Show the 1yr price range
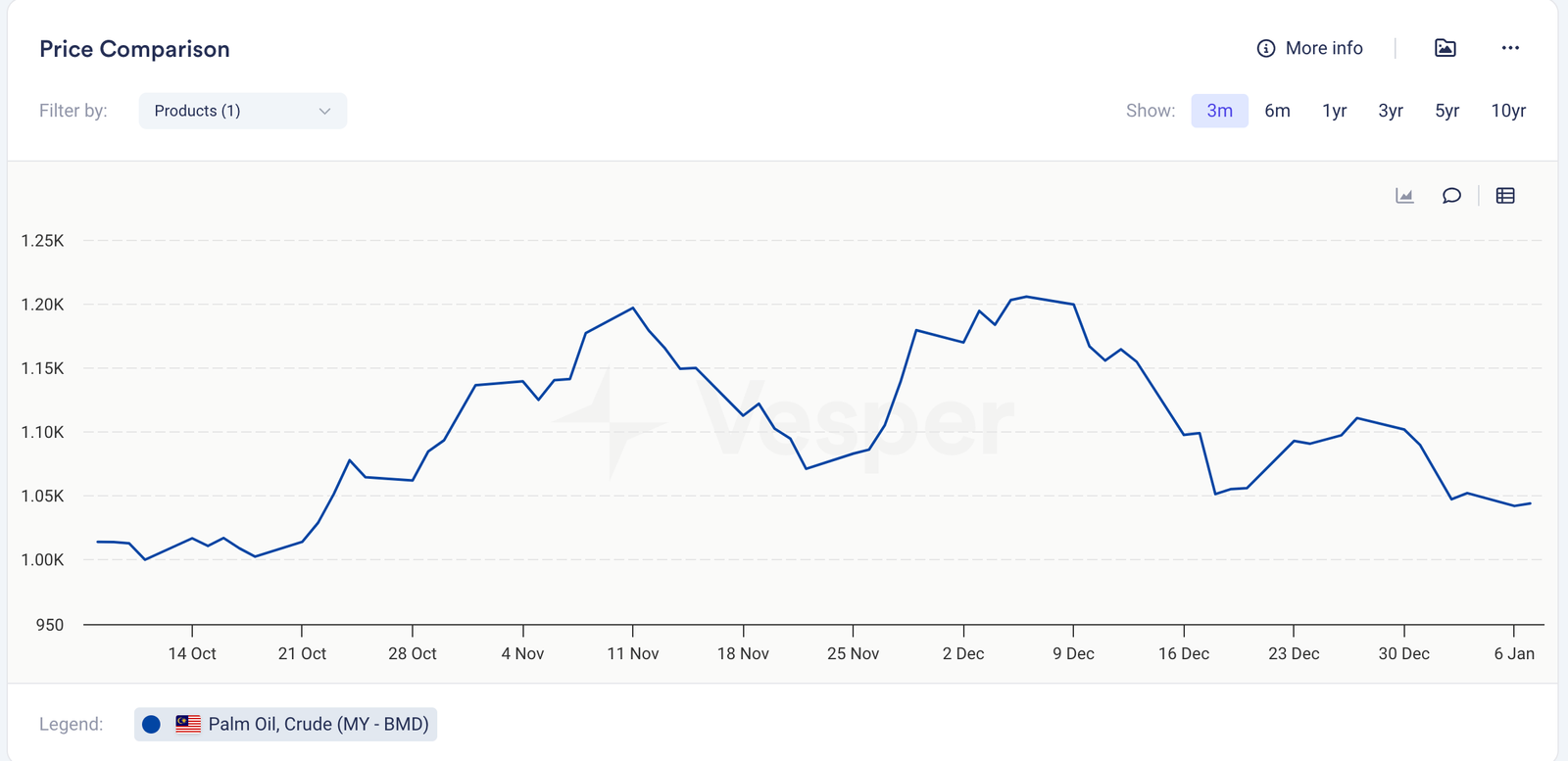 (1334, 111)
